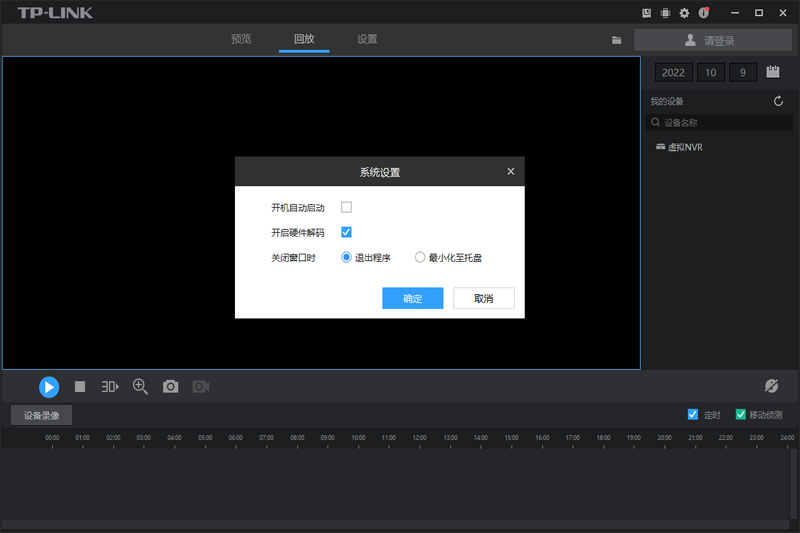The height and width of the screenshot is (533, 800).
Task: Select the 最小化至托盘 radio option
Action: tap(420, 257)
